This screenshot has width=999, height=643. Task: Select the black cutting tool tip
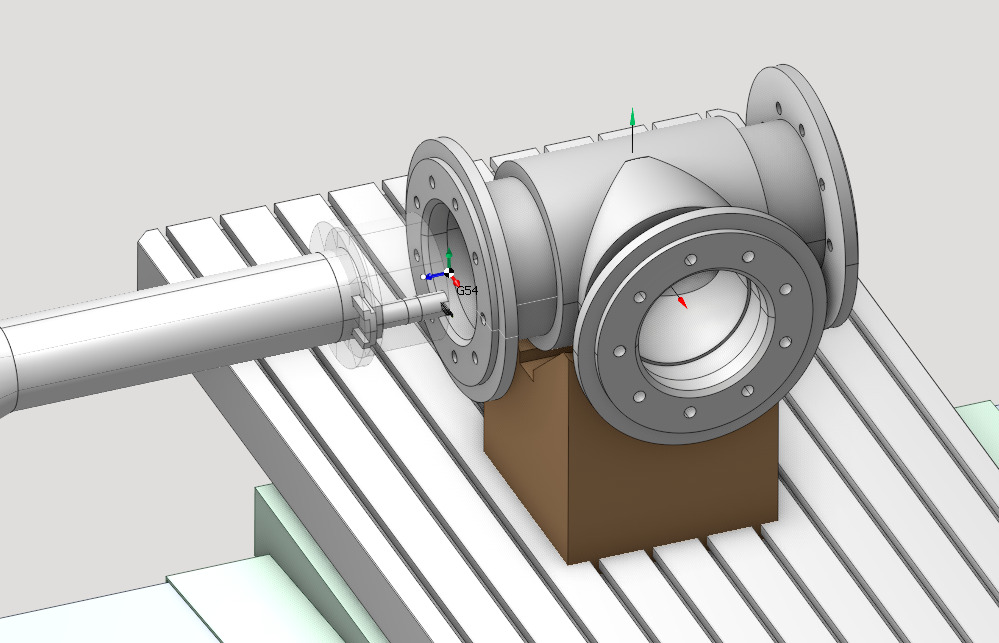tap(446, 313)
